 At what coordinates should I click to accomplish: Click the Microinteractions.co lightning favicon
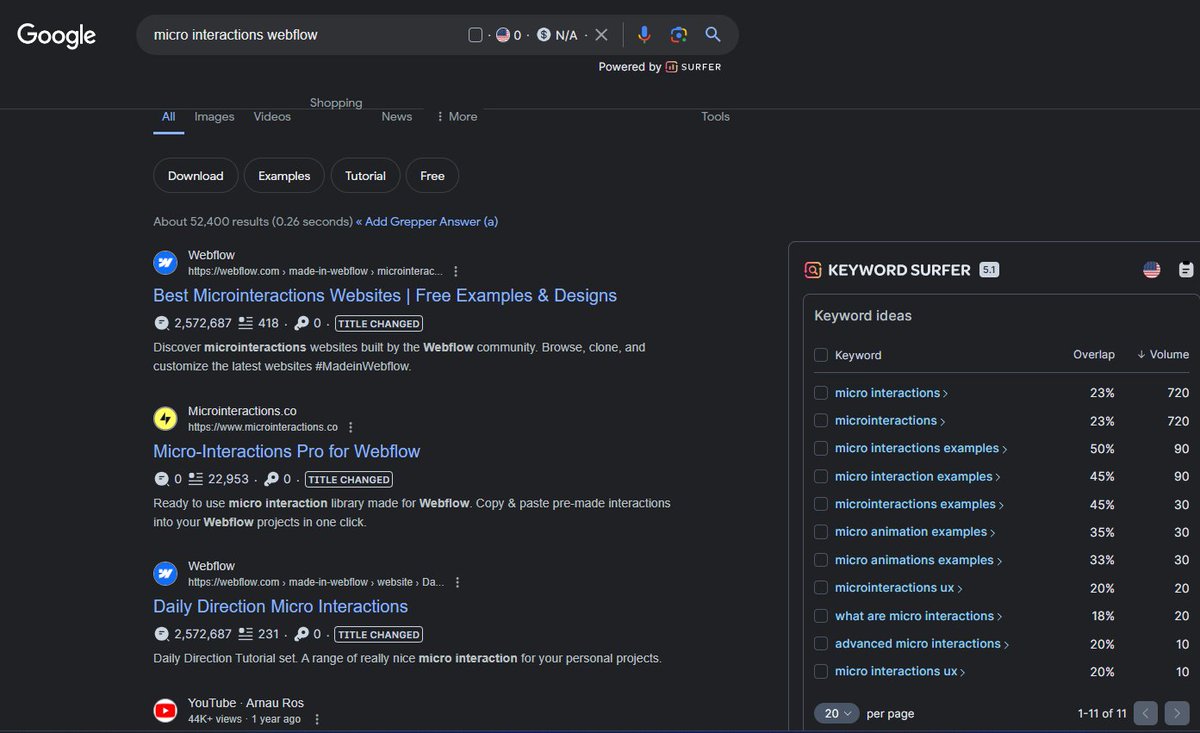[165, 418]
